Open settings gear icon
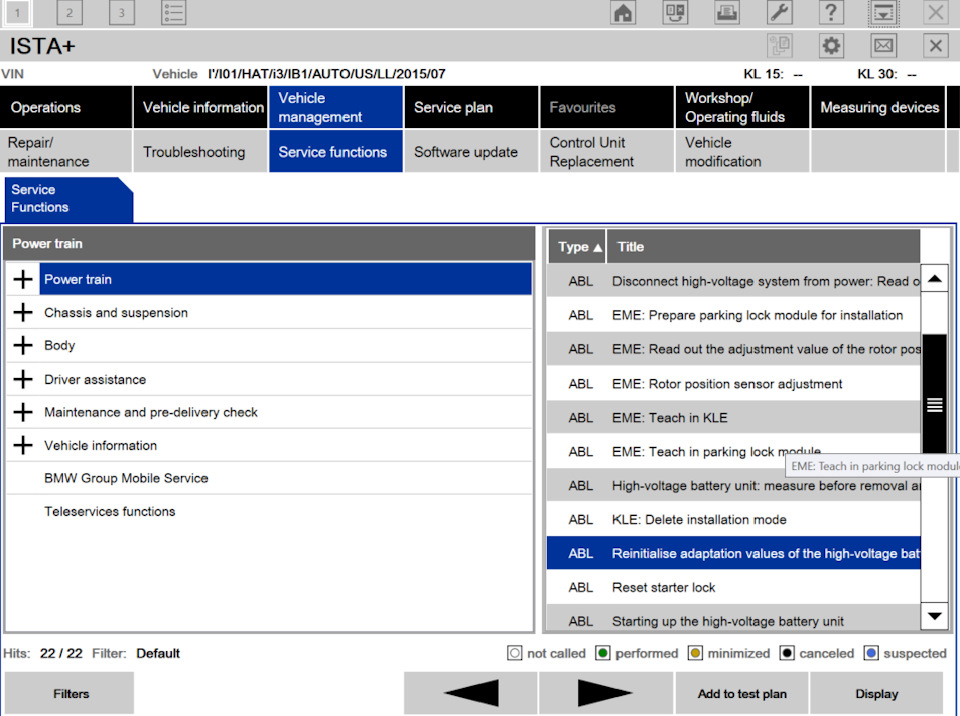 point(831,45)
